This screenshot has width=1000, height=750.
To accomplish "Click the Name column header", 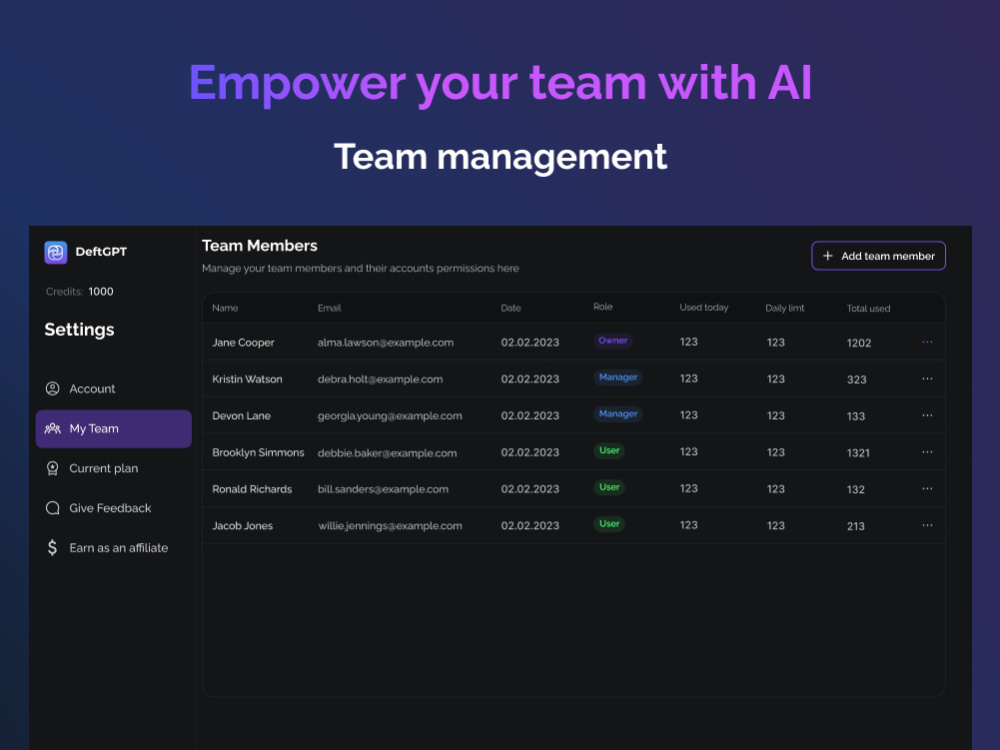I will tap(225, 308).
